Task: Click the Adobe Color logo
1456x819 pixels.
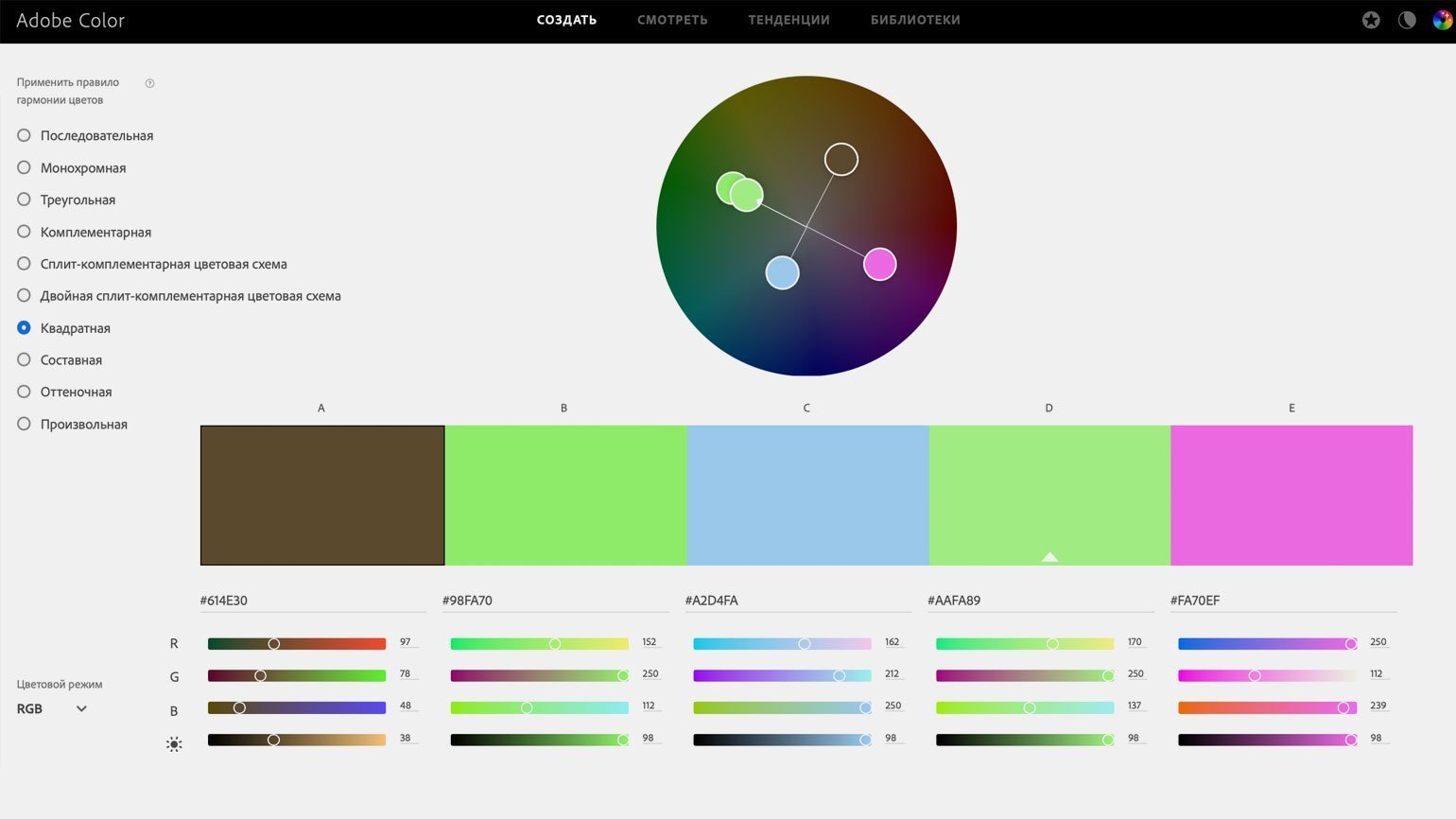Action: [71, 20]
